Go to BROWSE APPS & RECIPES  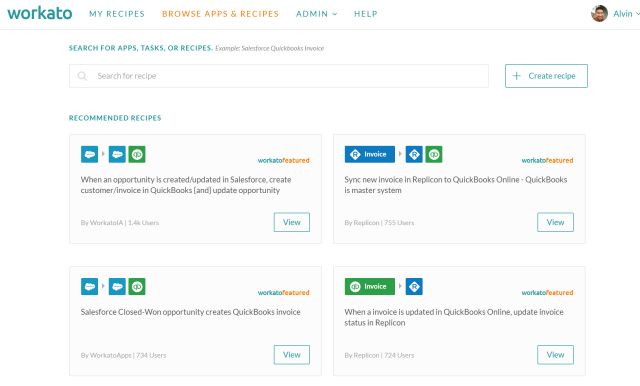(220, 14)
